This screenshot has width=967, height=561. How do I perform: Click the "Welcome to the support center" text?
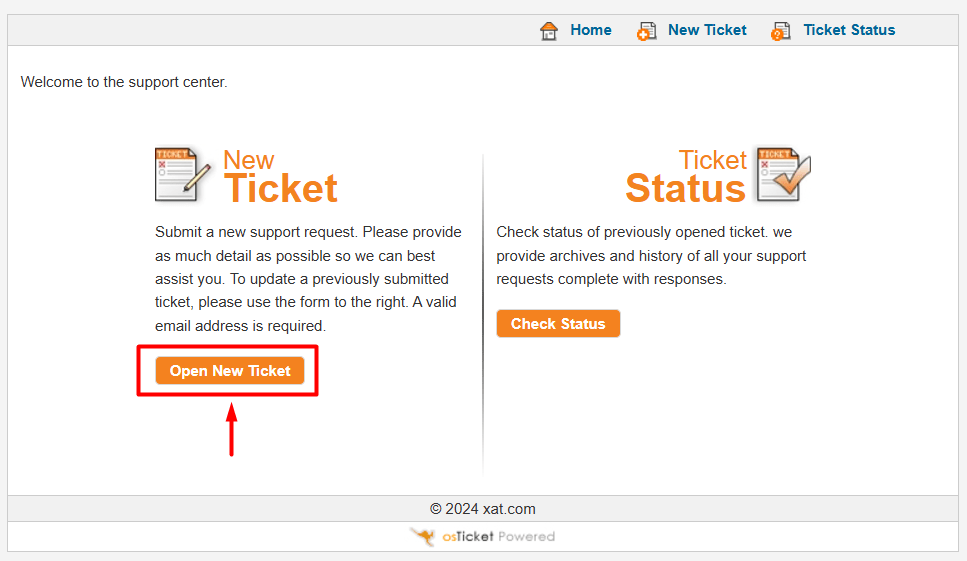point(124,82)
